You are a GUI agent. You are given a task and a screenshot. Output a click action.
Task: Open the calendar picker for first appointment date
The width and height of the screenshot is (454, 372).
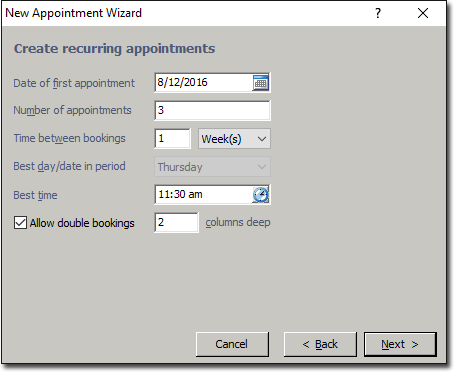[x=260, y=83]
